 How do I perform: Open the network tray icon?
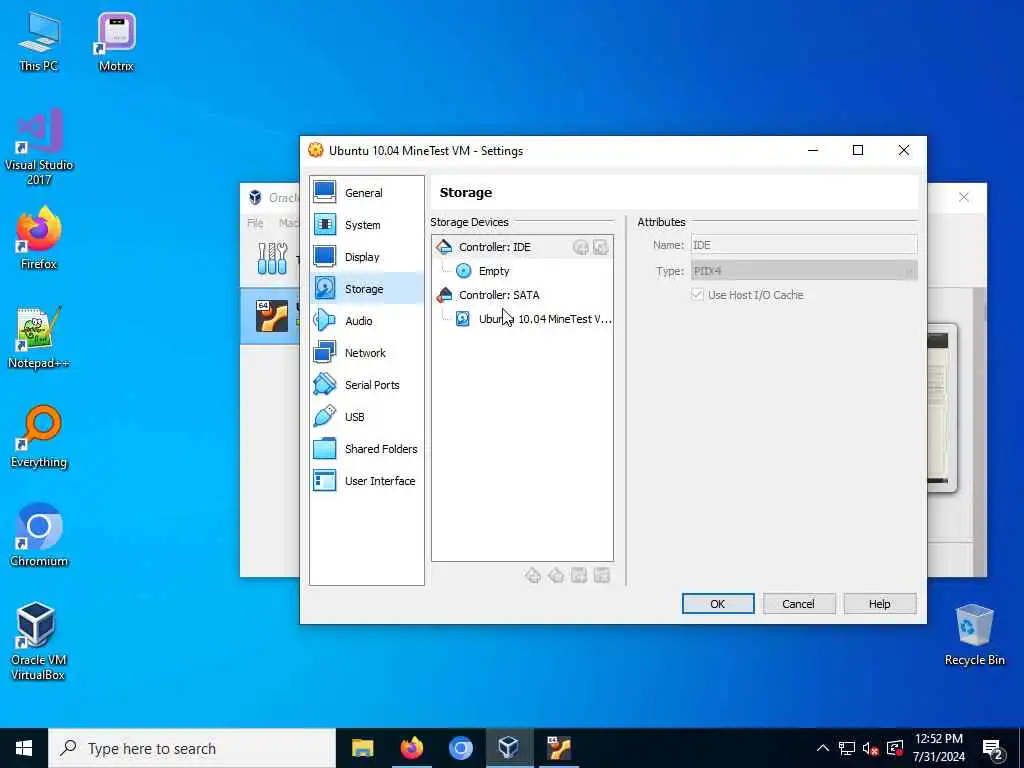tap(847, 748)
